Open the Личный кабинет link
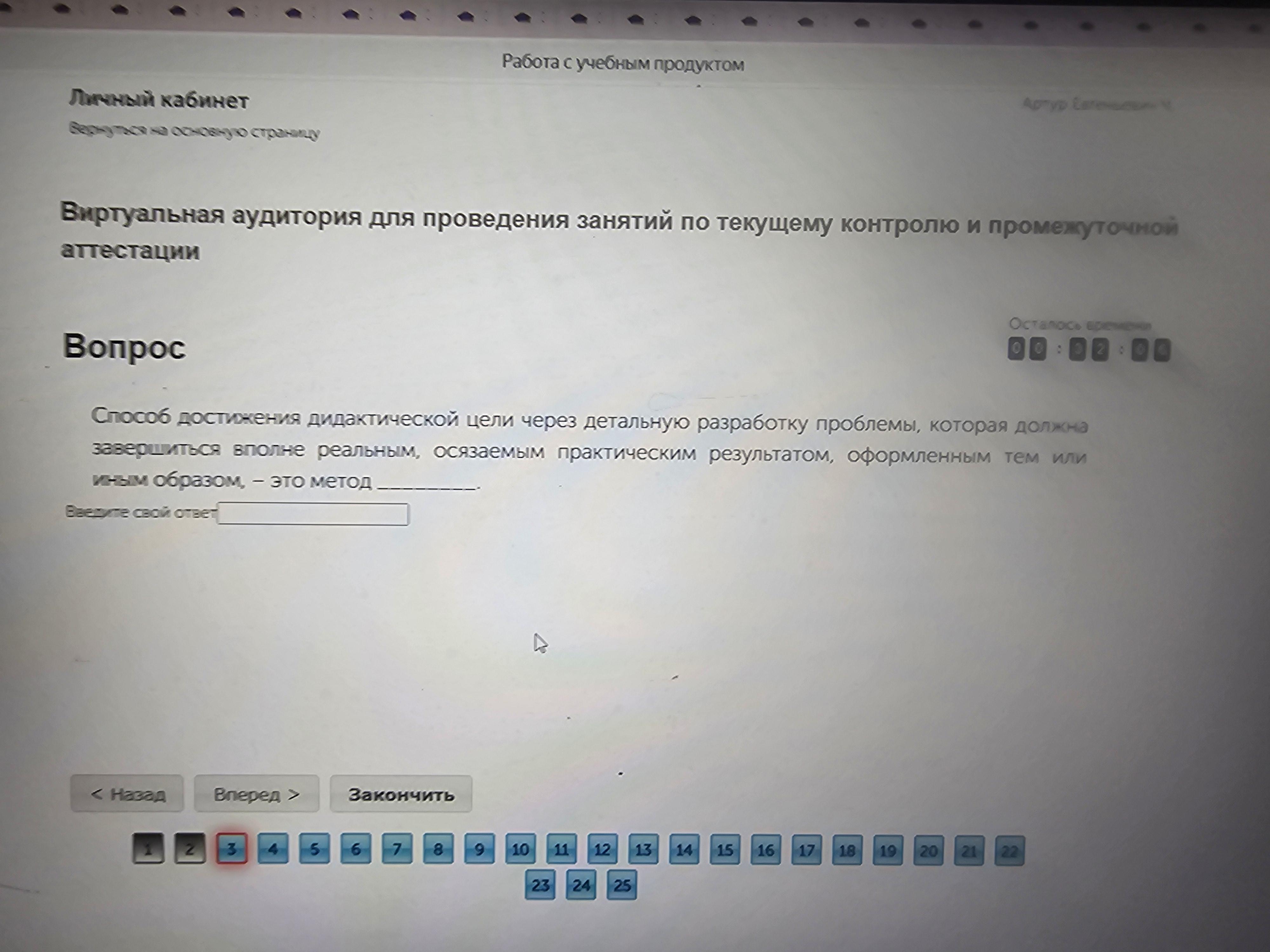This screenshot has width=1270, height=952. pyautogui.click(x=158, y=100)
